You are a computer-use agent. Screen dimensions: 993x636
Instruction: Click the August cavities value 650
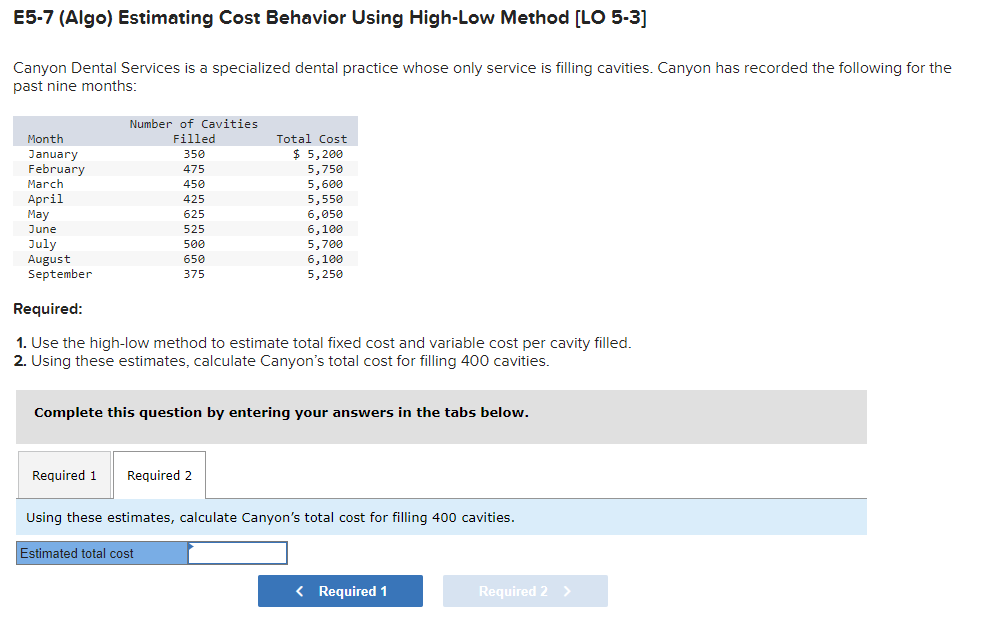click(193, 258)
